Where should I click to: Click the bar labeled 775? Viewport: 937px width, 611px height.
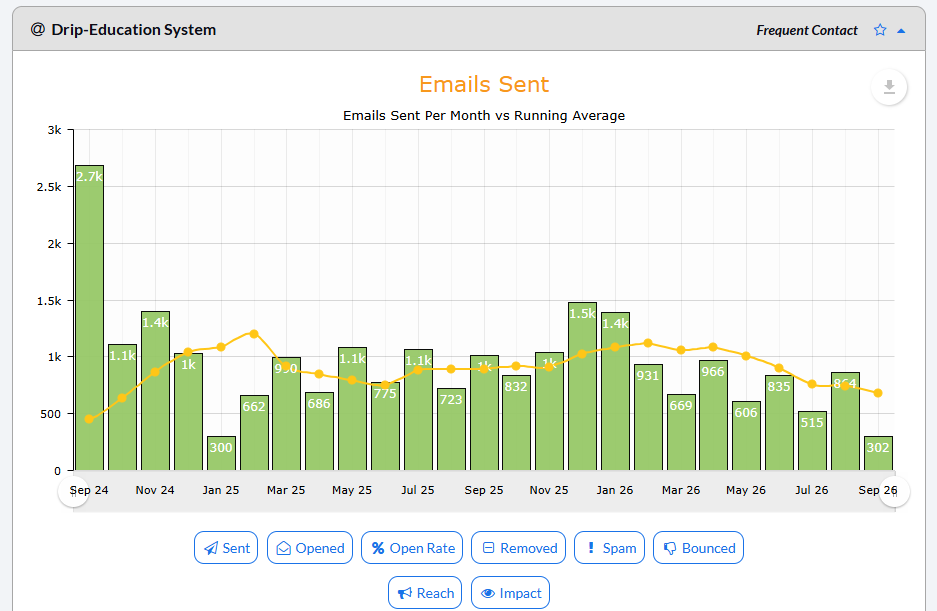385,426
